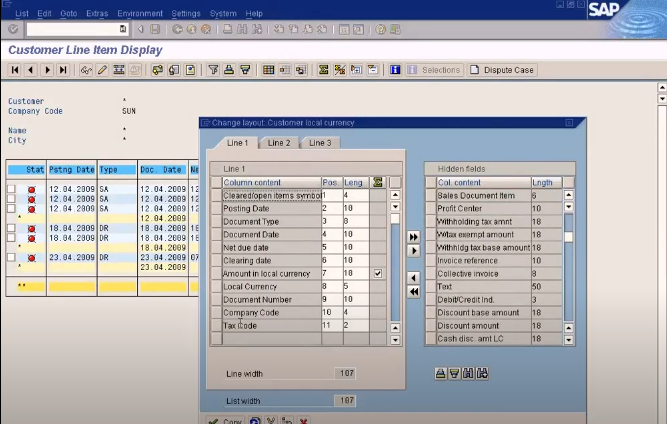Switch to the Line 2 tab
Screen dimensions: 667x424
click(x=279, y=143)
